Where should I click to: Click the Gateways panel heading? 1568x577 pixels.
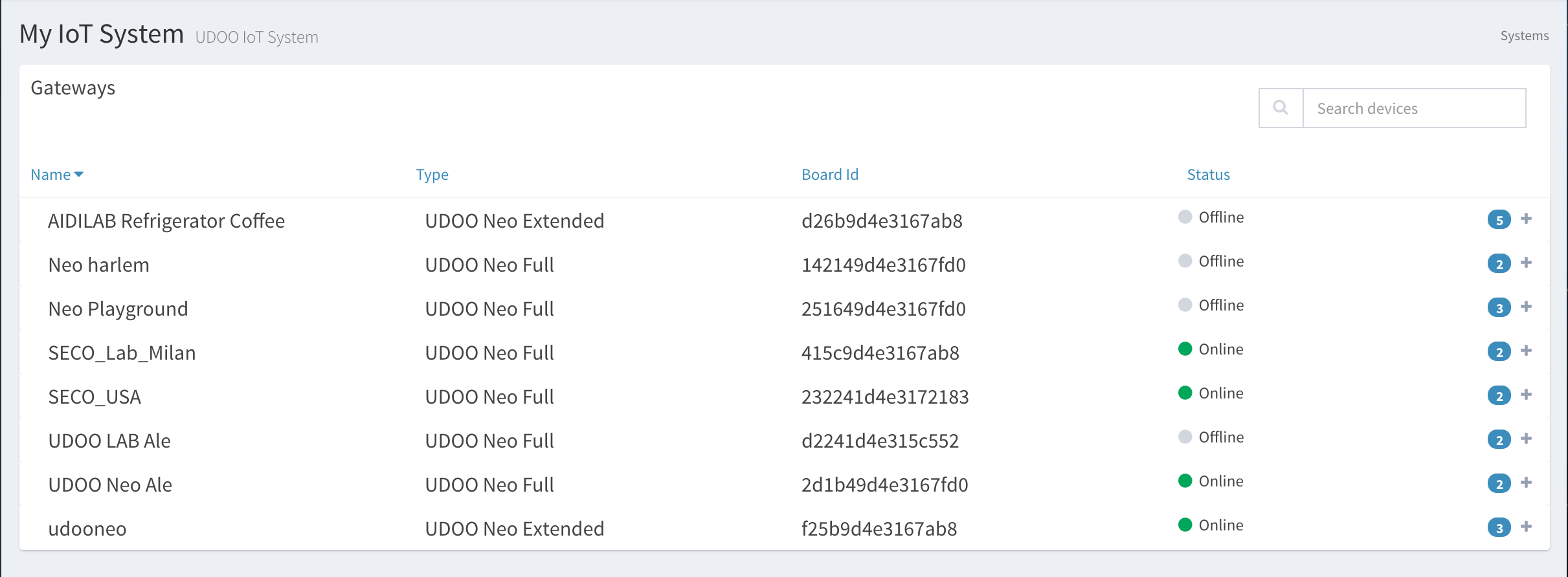coord(73,88)
